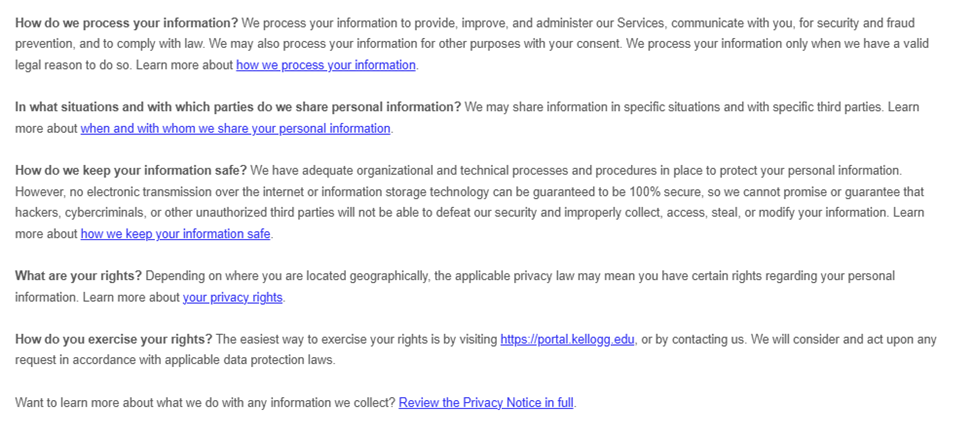Viewport: 975px width, 448px height.
Task: Visit the 'your privacy rights' link
Action: 233,297
